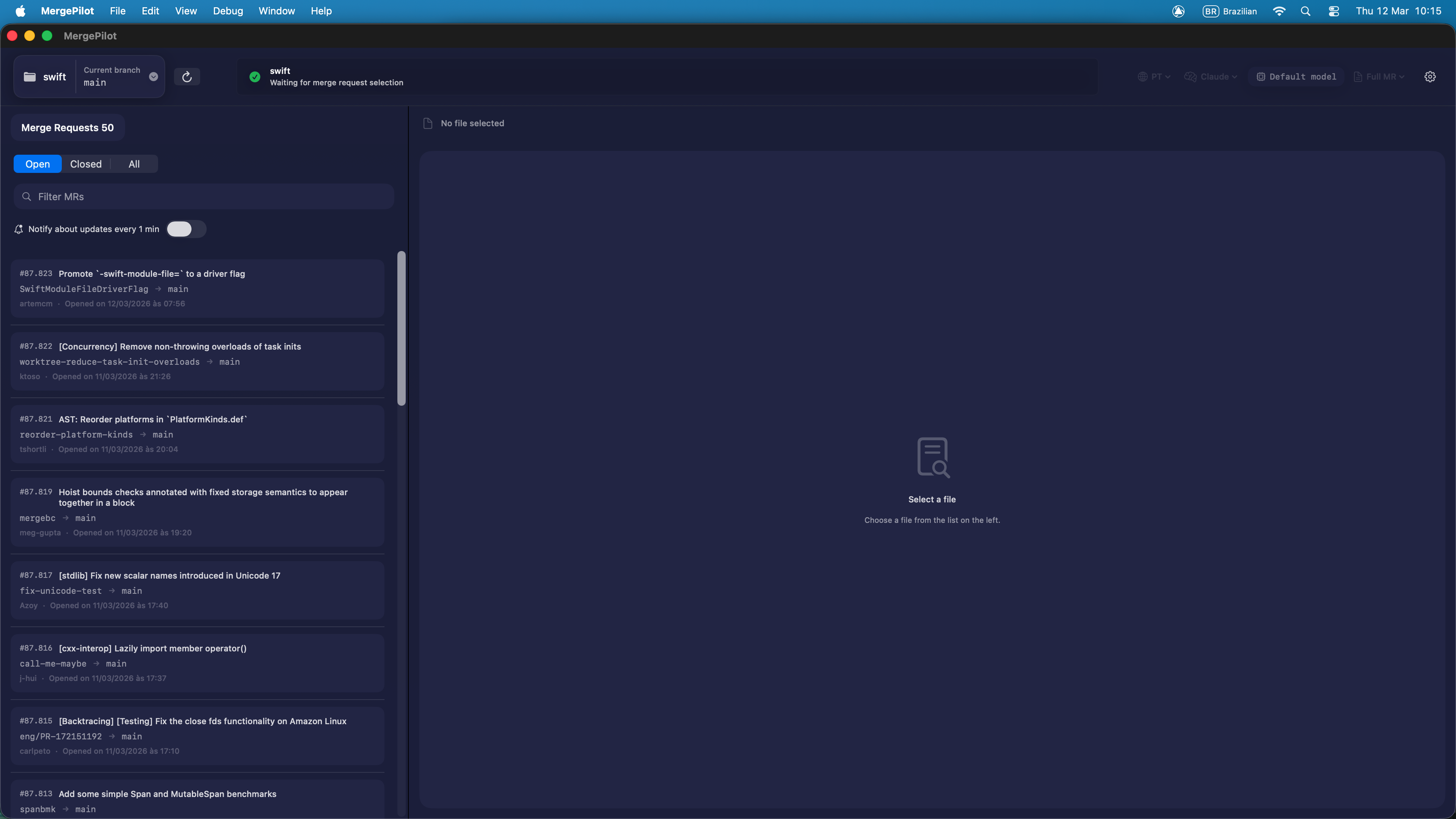Screen dimensions: 1456x819
Task: Enable notify about updates every 1 min
Action: coord(185,229)
